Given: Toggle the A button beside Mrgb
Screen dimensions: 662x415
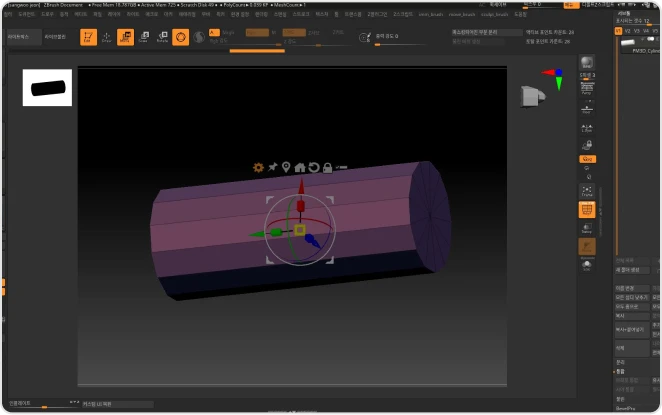Looking at the screenshot, I should (214, 33).
